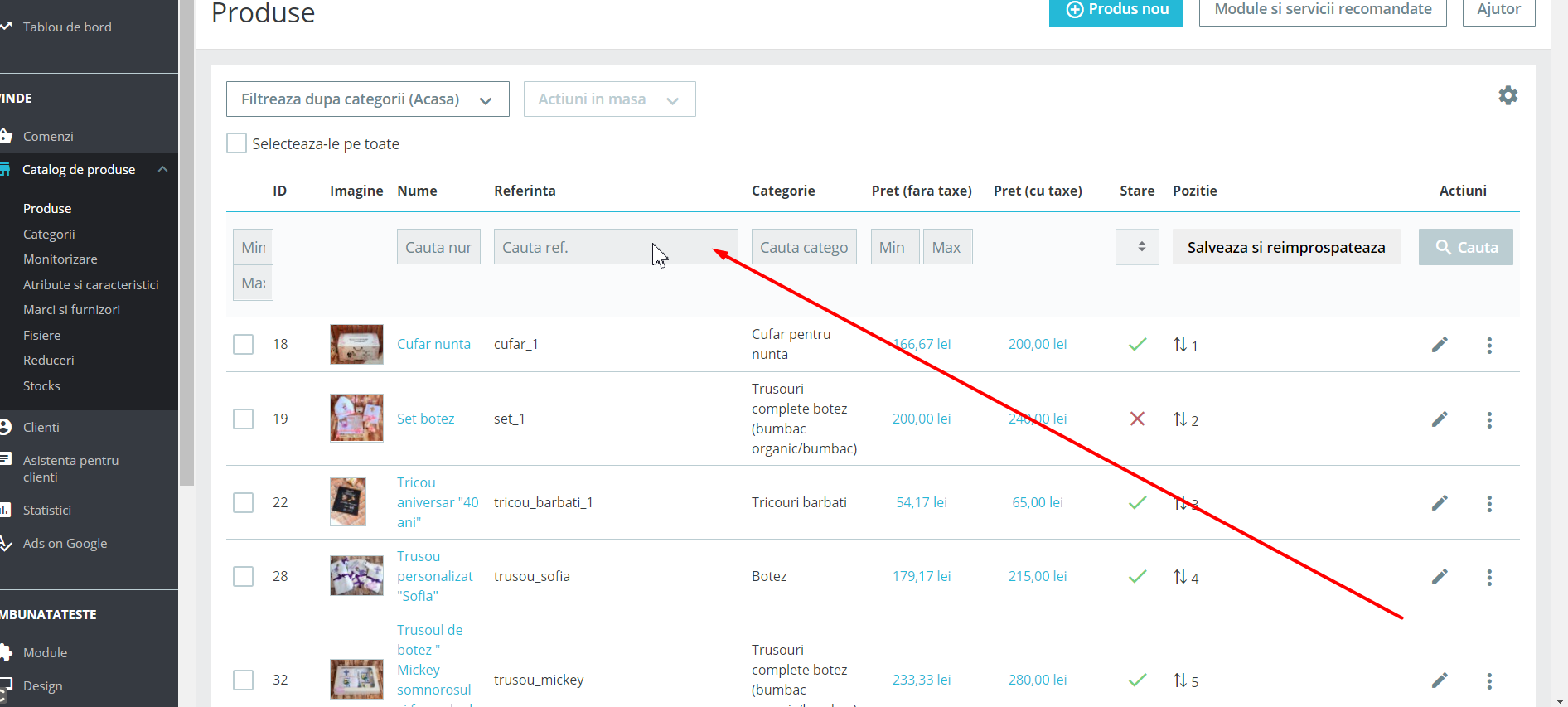Screen dimensions: 1568x707
Task: Go to Comenzi in sidebar
Action: [48, 136]
